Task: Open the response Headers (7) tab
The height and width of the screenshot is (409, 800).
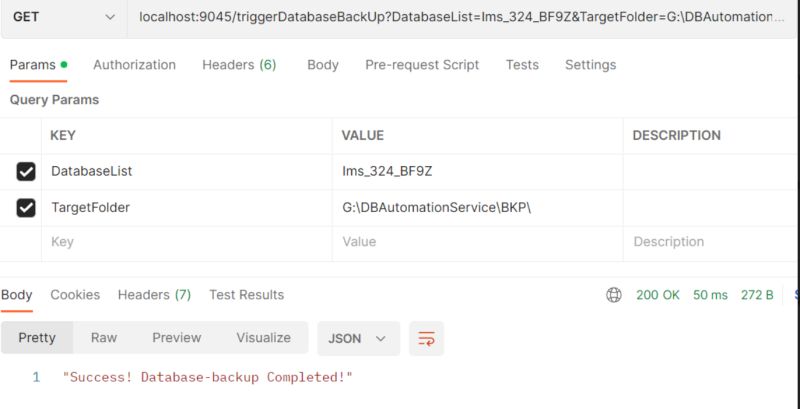Action: [154, 295]
